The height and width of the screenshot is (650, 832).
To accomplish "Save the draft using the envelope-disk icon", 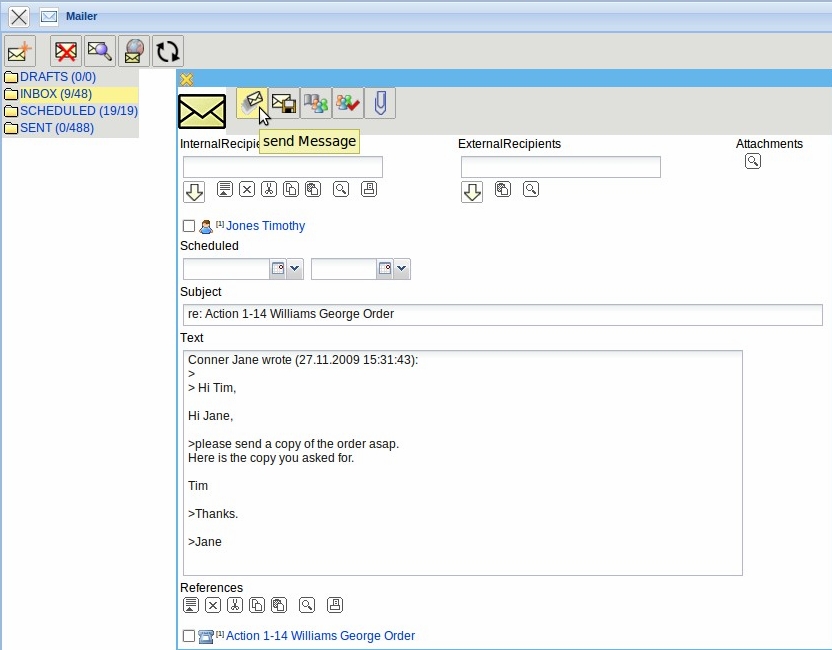I will pyautogui.click(x=283, y=101).
